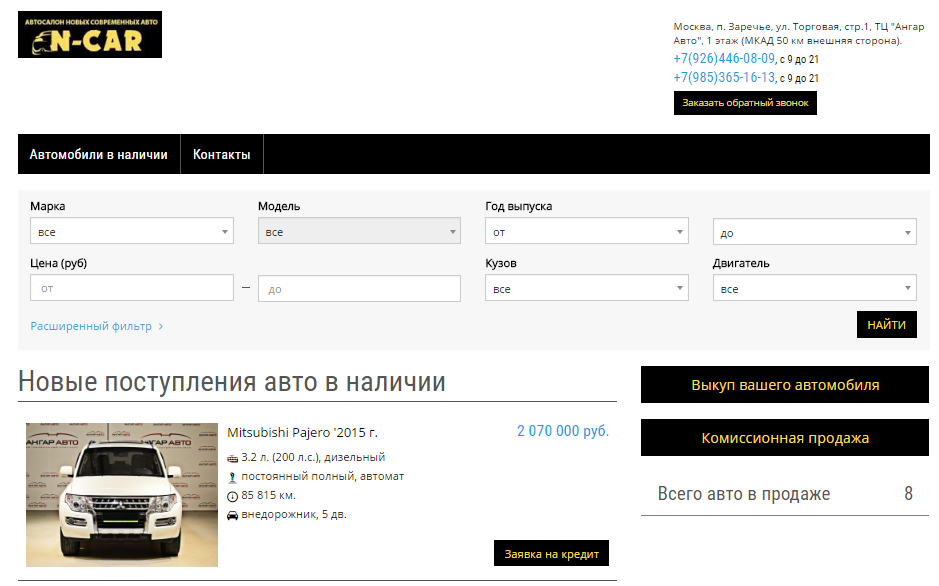The width and height of the screenshot is (939, 586).
Task: Click the chevron next to Расширенный фильтр
Action: point(160,327)
